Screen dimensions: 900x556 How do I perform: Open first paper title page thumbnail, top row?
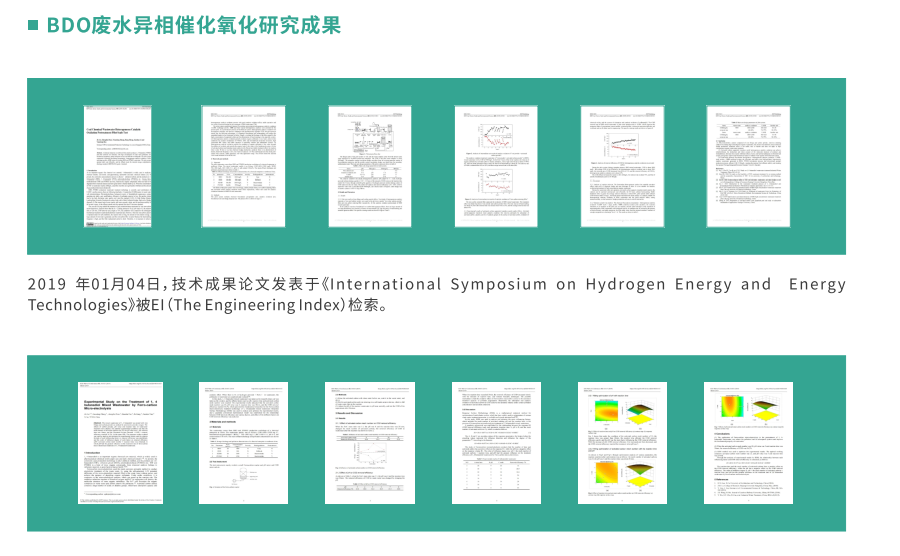coord(118,166)
